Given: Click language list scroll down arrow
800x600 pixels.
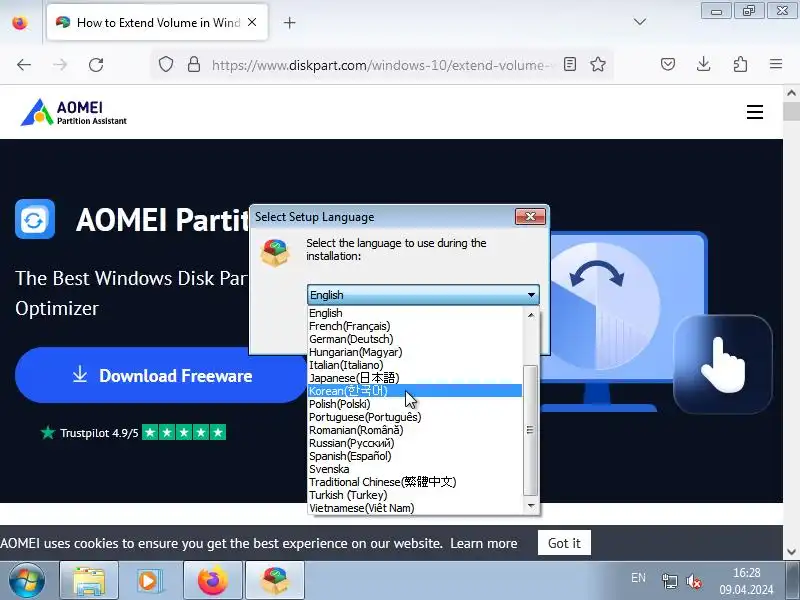Looking at the screenshot, I should coord(531,506).
